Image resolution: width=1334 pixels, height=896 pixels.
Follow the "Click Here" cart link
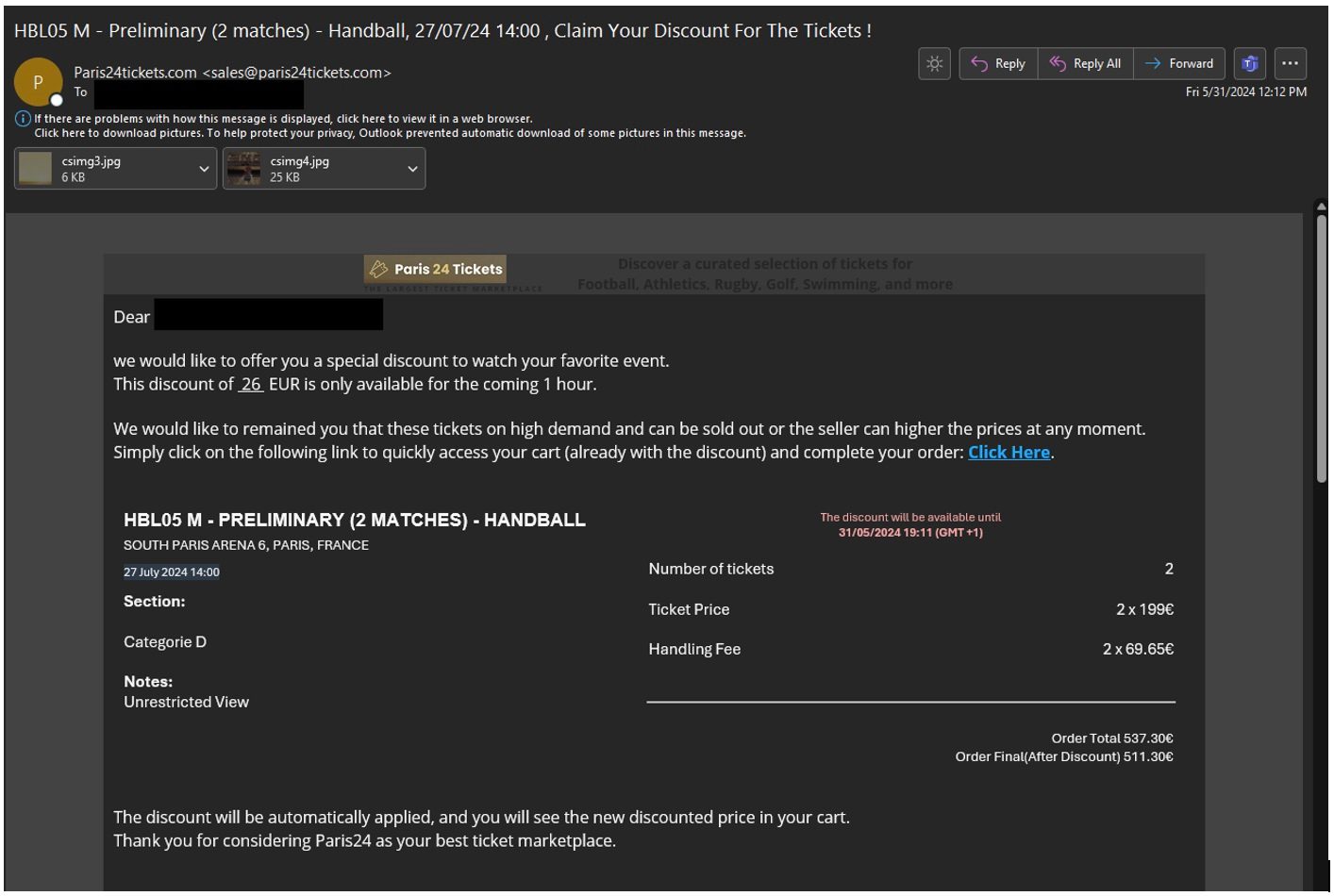click(1009, 453)
